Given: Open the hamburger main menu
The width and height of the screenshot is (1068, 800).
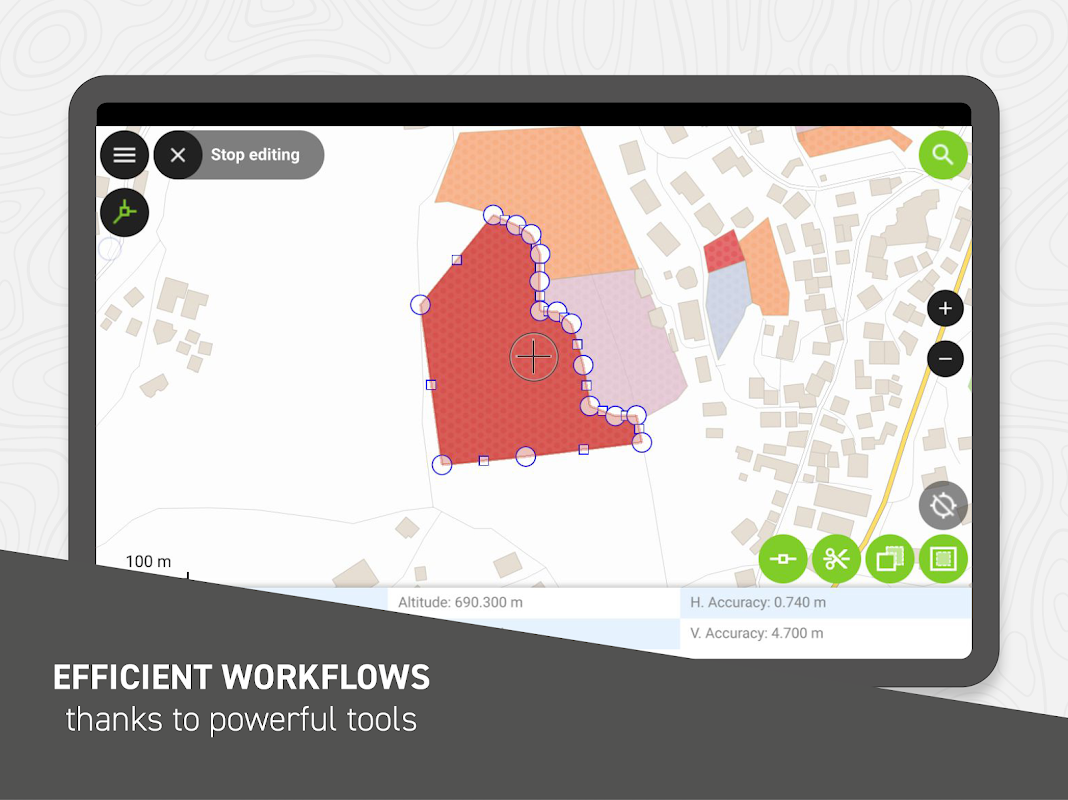Looking at the screenshot, I should pyautogui.click(x=125, y=155).
